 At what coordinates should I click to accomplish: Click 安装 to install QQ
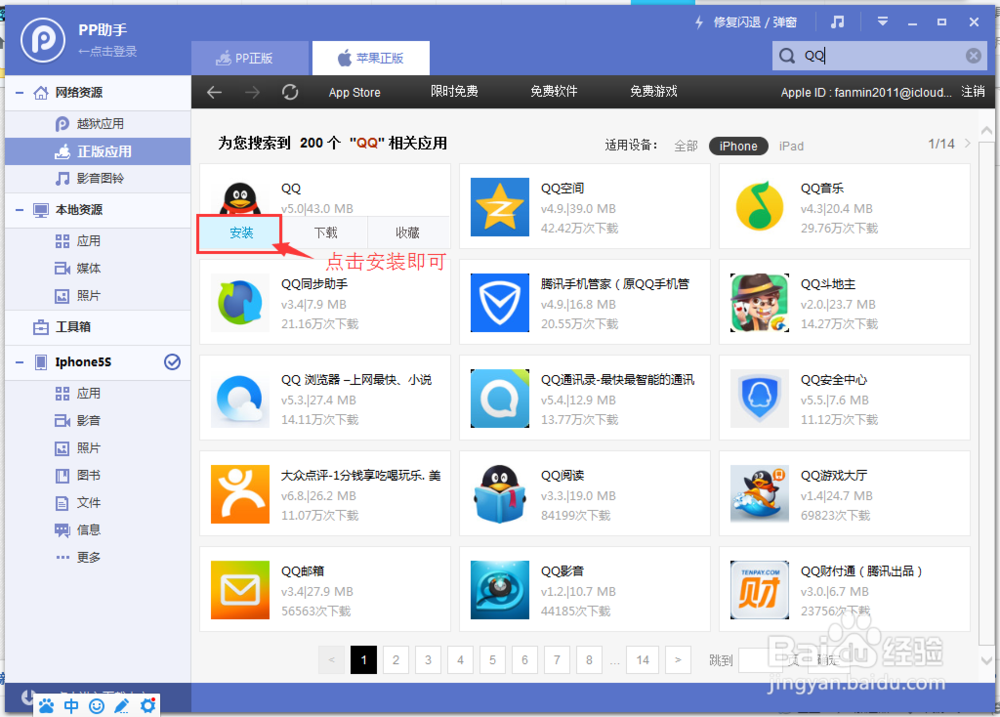tap(241, 233)
